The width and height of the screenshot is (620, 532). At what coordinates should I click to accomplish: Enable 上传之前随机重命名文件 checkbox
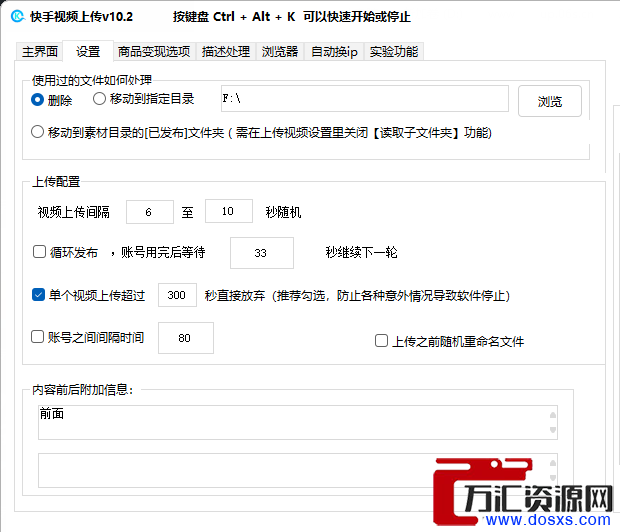click(382, 341)
